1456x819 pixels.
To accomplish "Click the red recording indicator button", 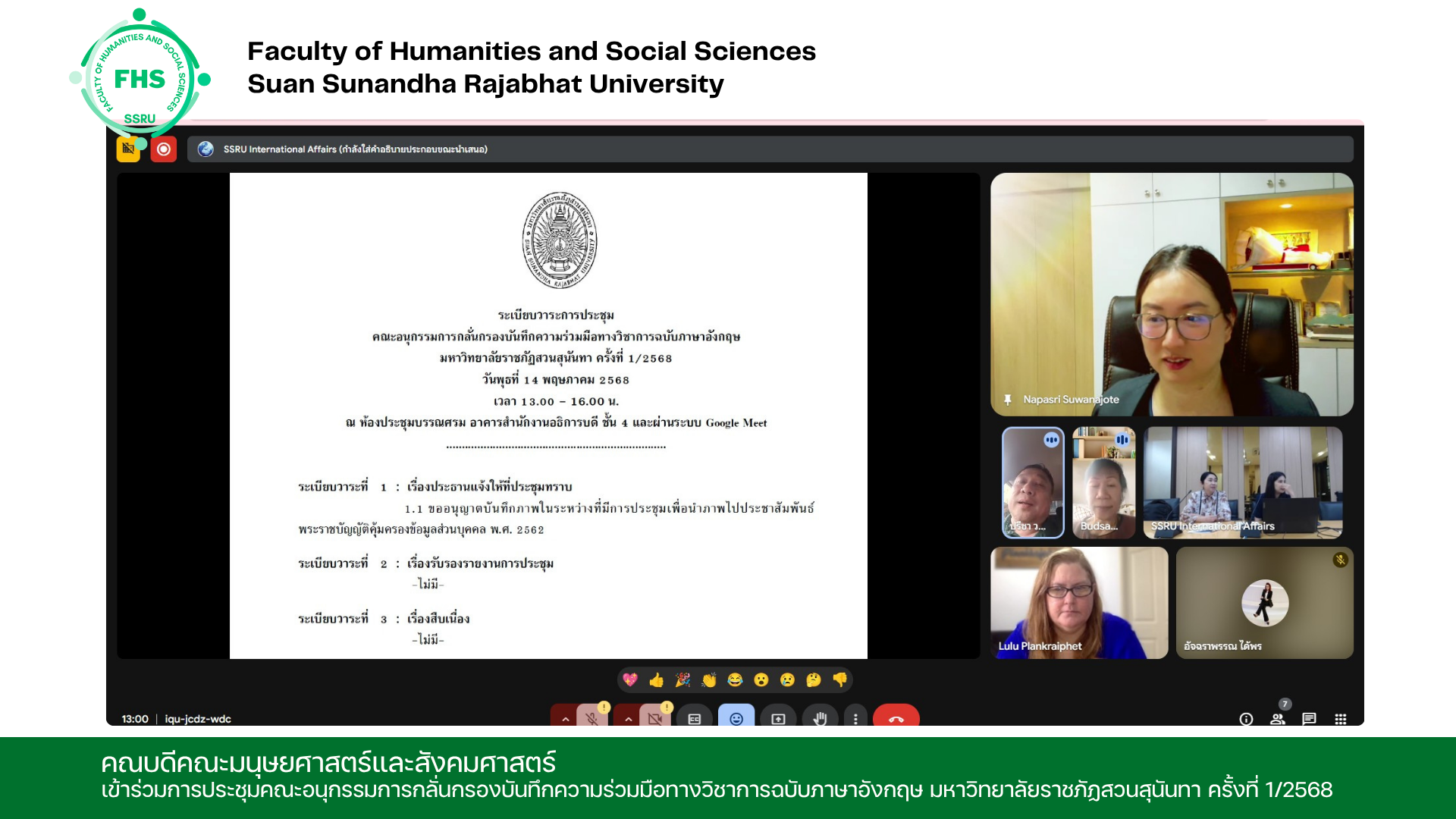I will click(x=163, y=149).
